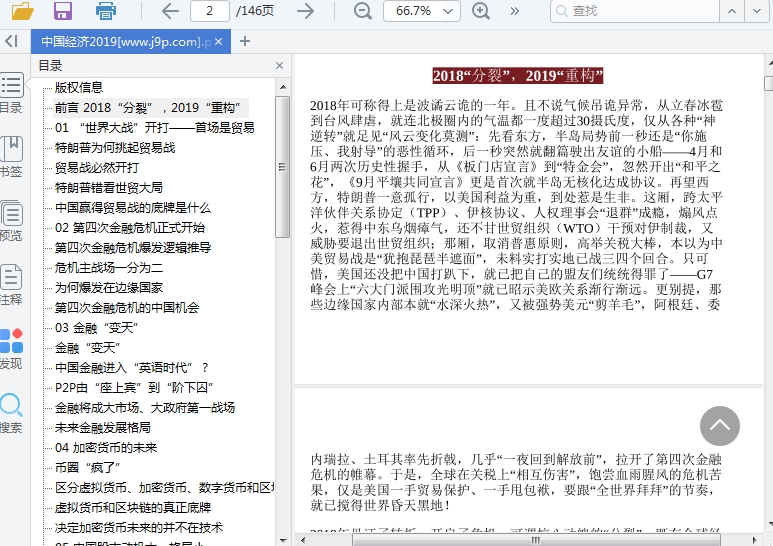Click the document vertical scrollbar thumb

pos(769,83)
